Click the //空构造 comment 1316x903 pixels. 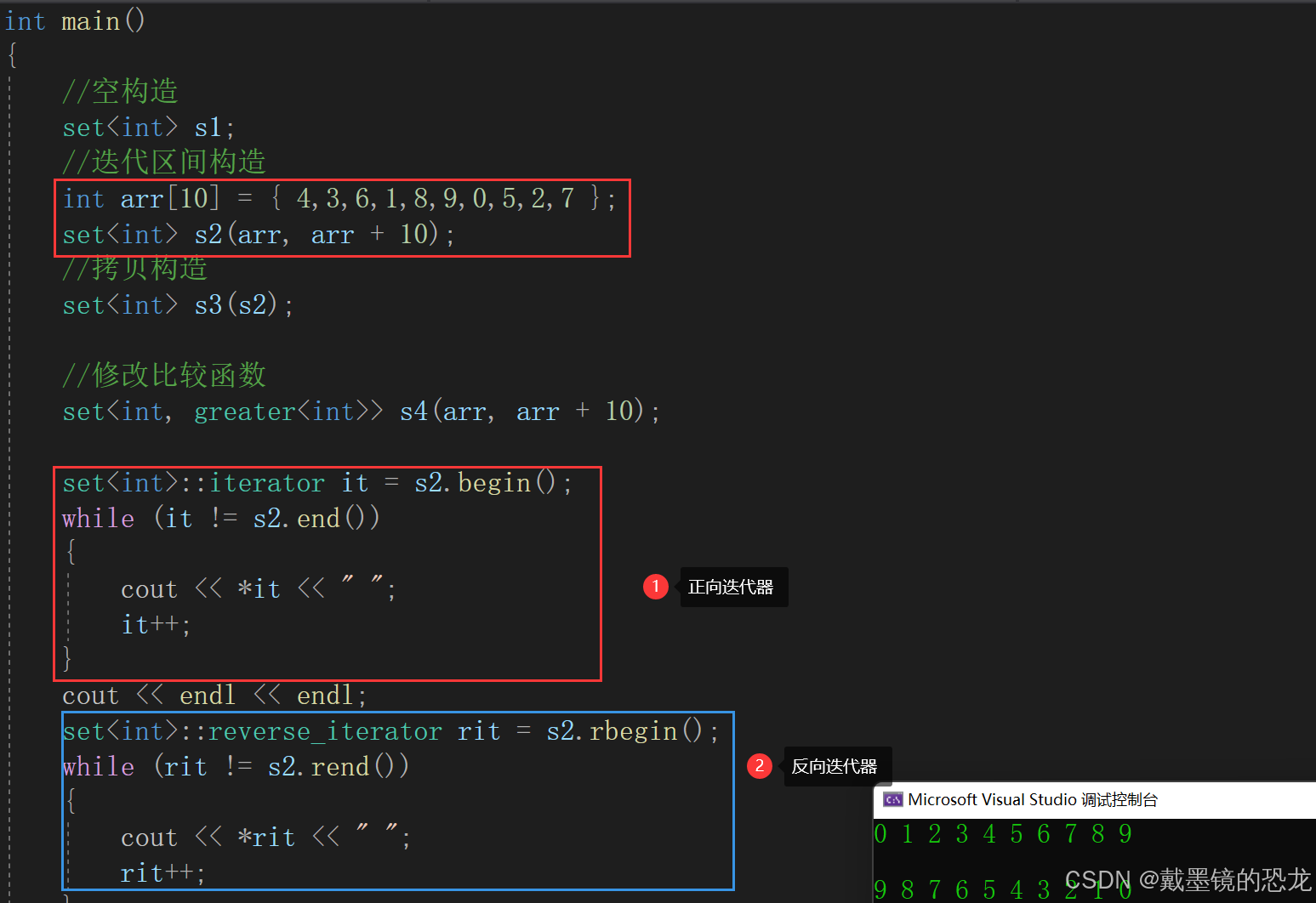120,91
